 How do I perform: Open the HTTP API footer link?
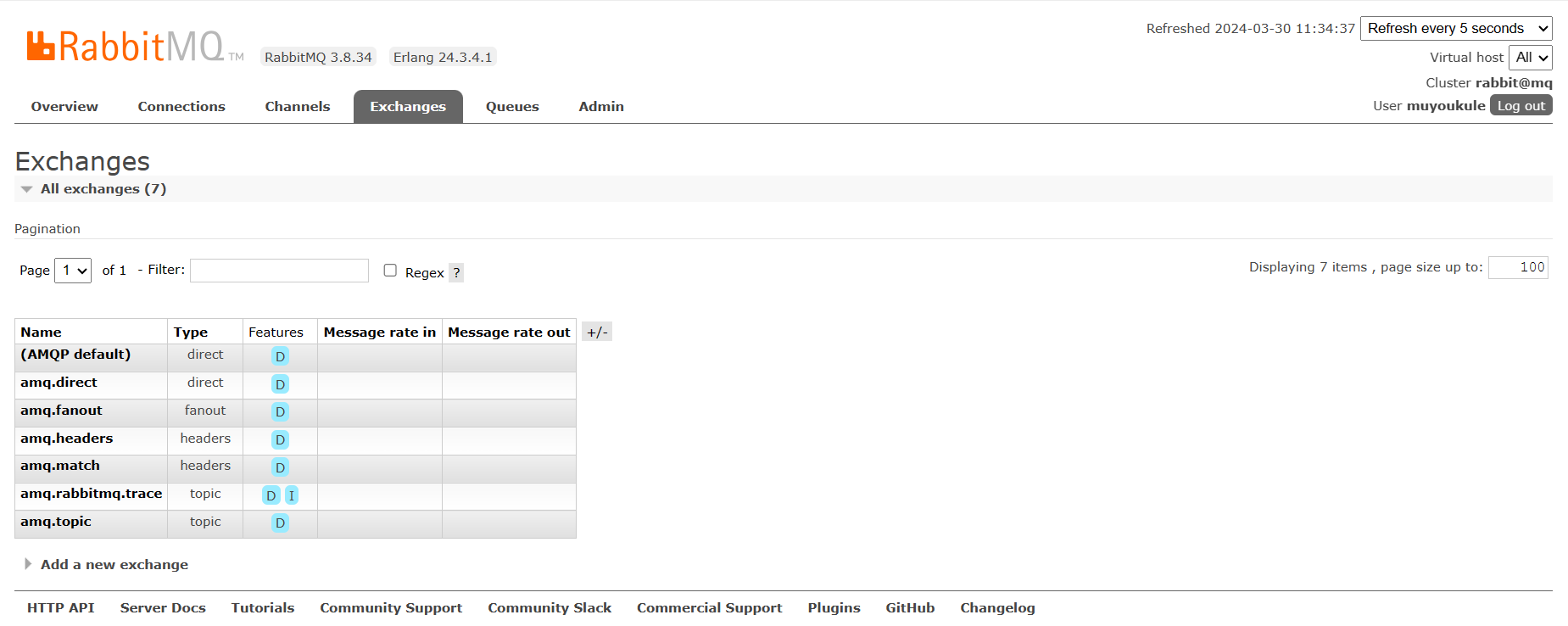61,608
